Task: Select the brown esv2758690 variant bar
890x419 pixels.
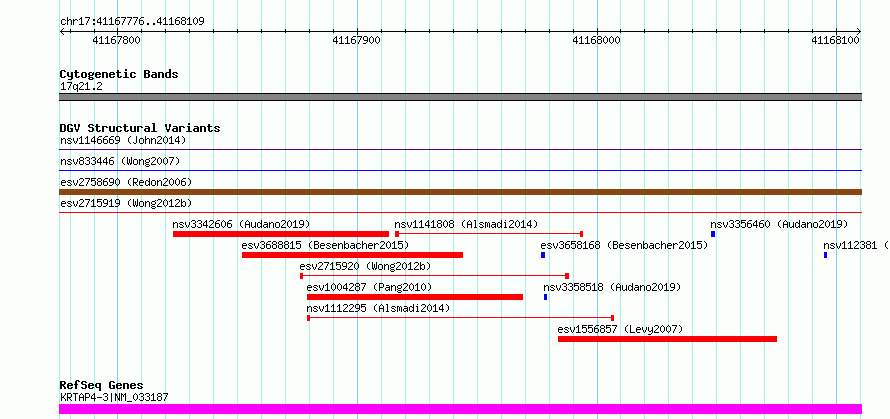Action: (460, 192)
